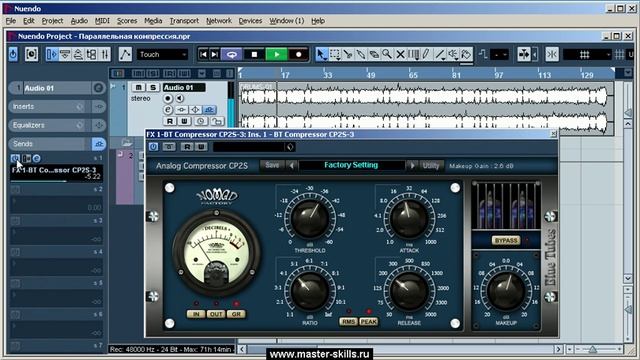Open the FX 1-BT Co...ssor send destination
Screen dimensions: 640x360
[x=54, y=170]
